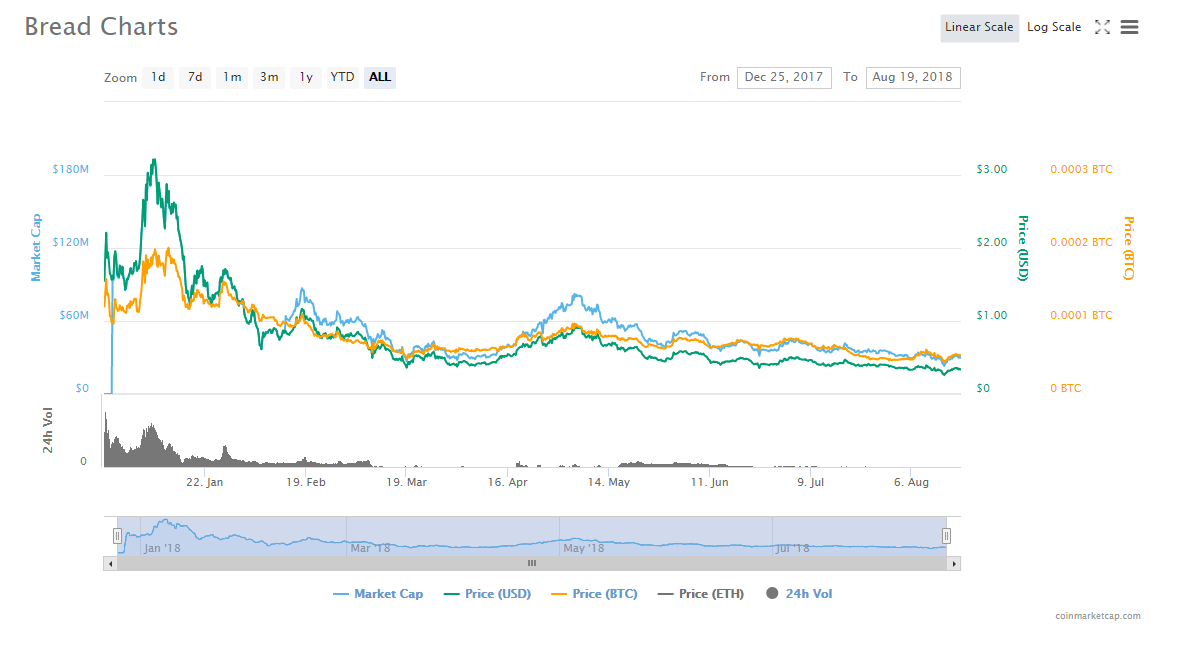The image size is (1184, 651).
Task: Switch to Log Scale
Action: [1054, 27]
